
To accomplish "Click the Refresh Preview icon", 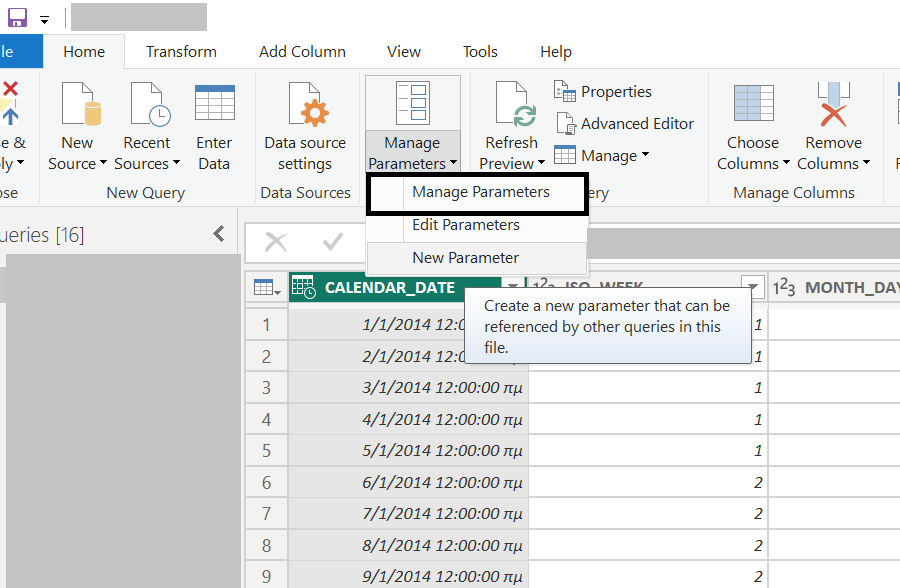I will point(515,104).
